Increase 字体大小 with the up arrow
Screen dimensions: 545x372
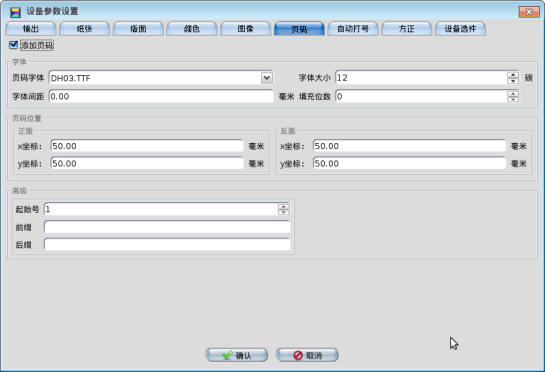tap(513, 75)
